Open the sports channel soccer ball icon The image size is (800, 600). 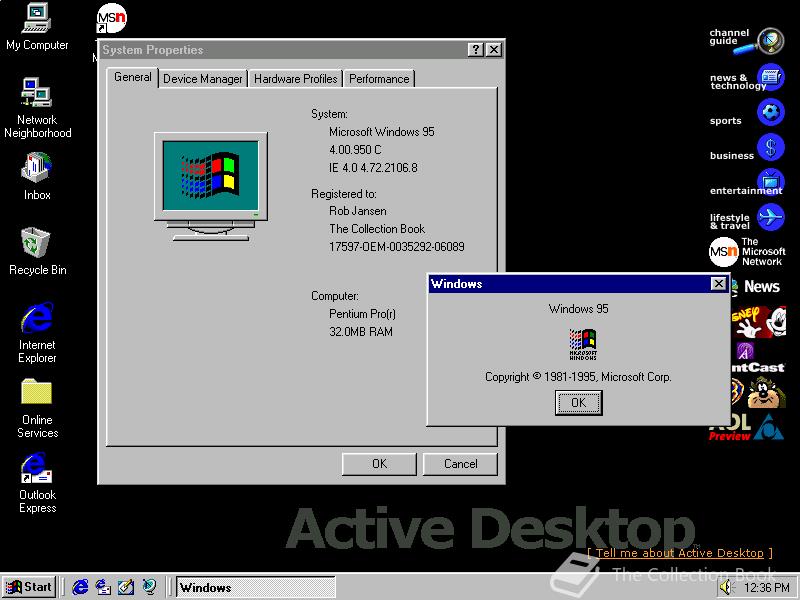coord(770,112)
